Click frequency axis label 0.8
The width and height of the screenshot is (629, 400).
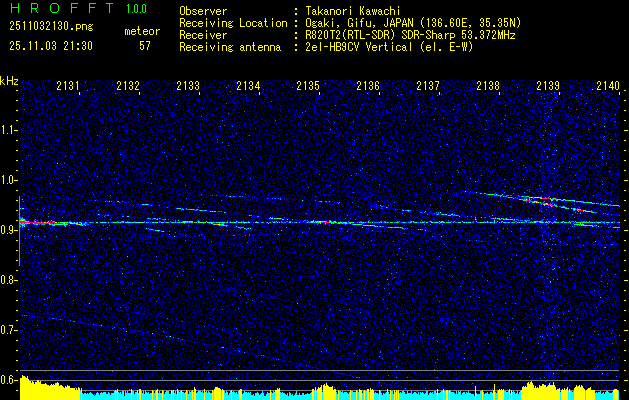8,280
